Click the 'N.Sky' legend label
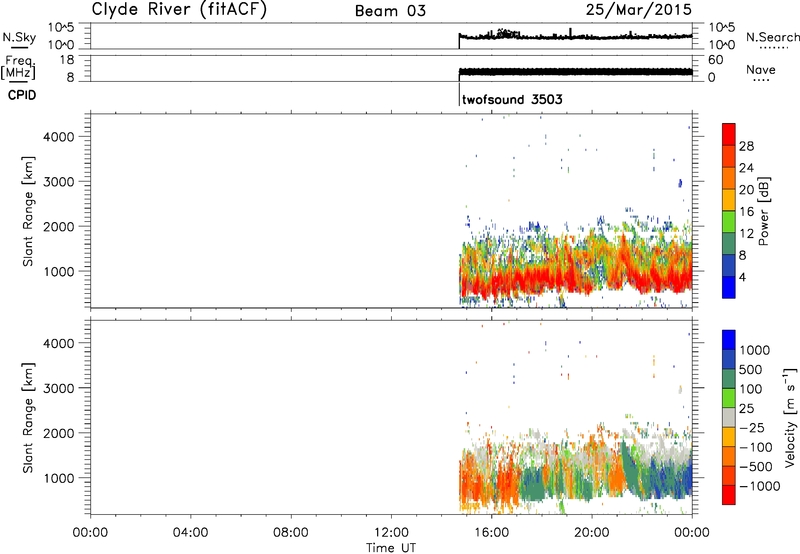 (x=19, y=37)
